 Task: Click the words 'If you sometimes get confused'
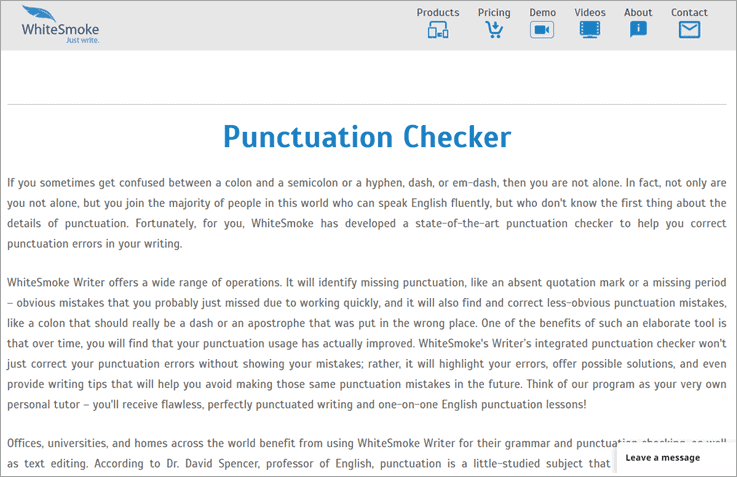click(x=86, y=183)
